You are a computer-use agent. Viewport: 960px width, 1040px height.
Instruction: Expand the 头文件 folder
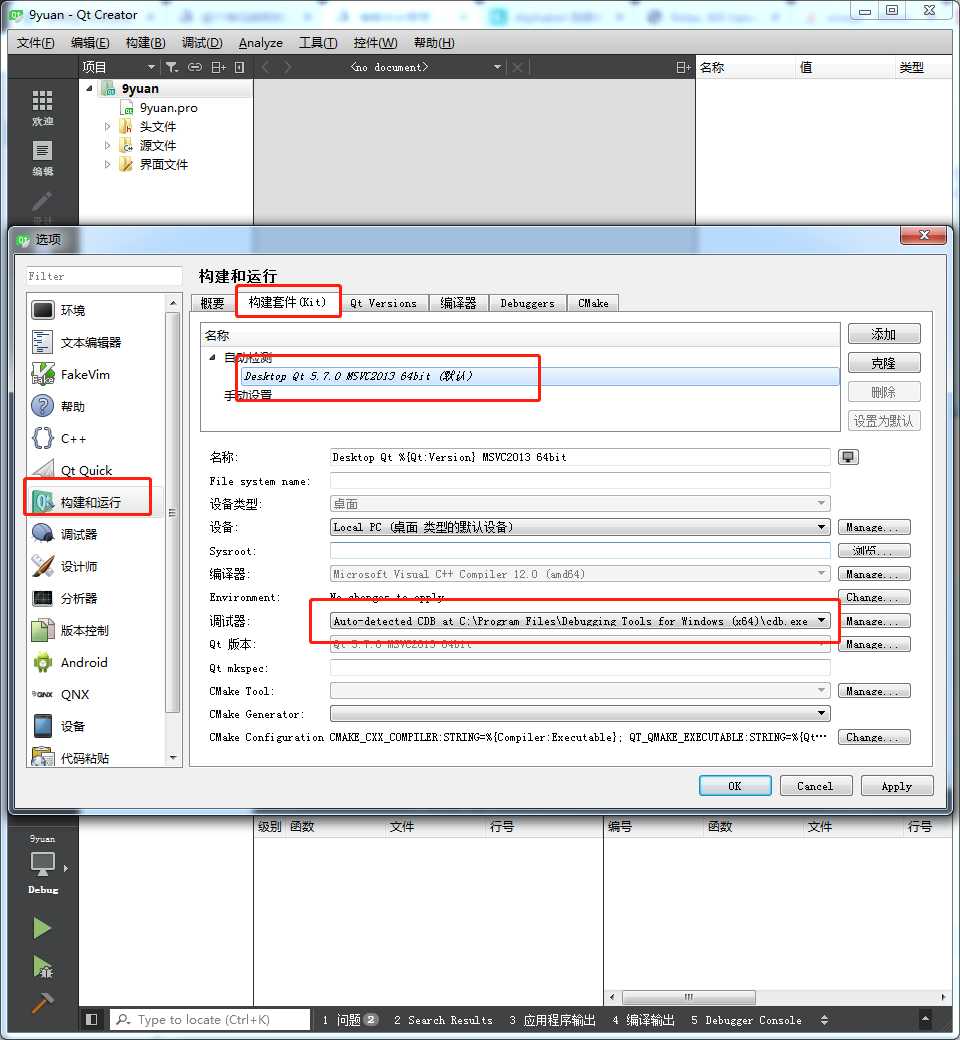tap(107, 126)
